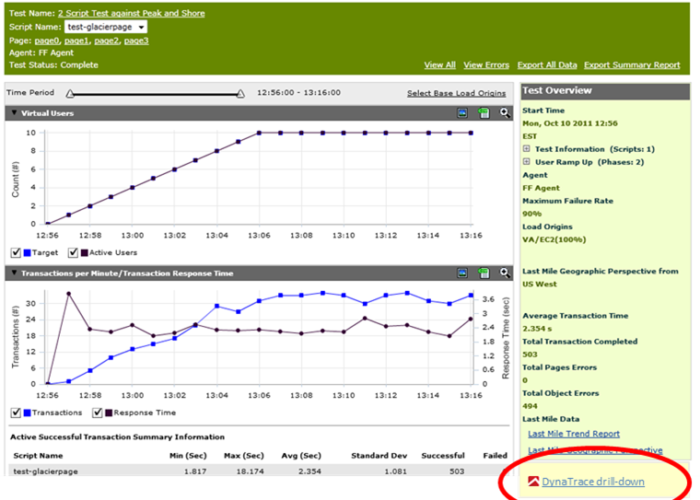Collapse the Virtual Users panel triangle
This screenshot has height=500, width=700.
pos(14,112)
